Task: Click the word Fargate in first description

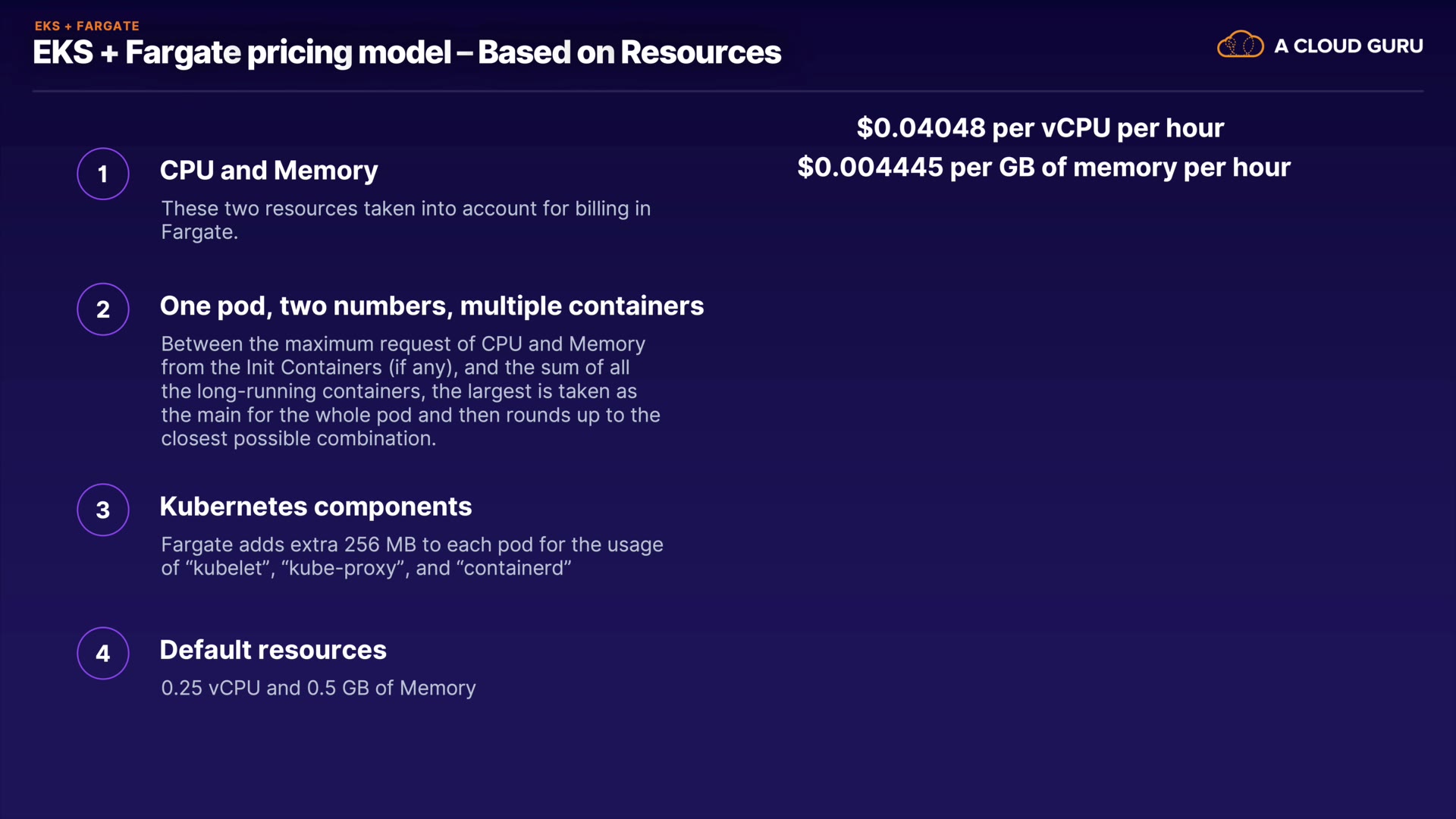Action: click(197, 232)
